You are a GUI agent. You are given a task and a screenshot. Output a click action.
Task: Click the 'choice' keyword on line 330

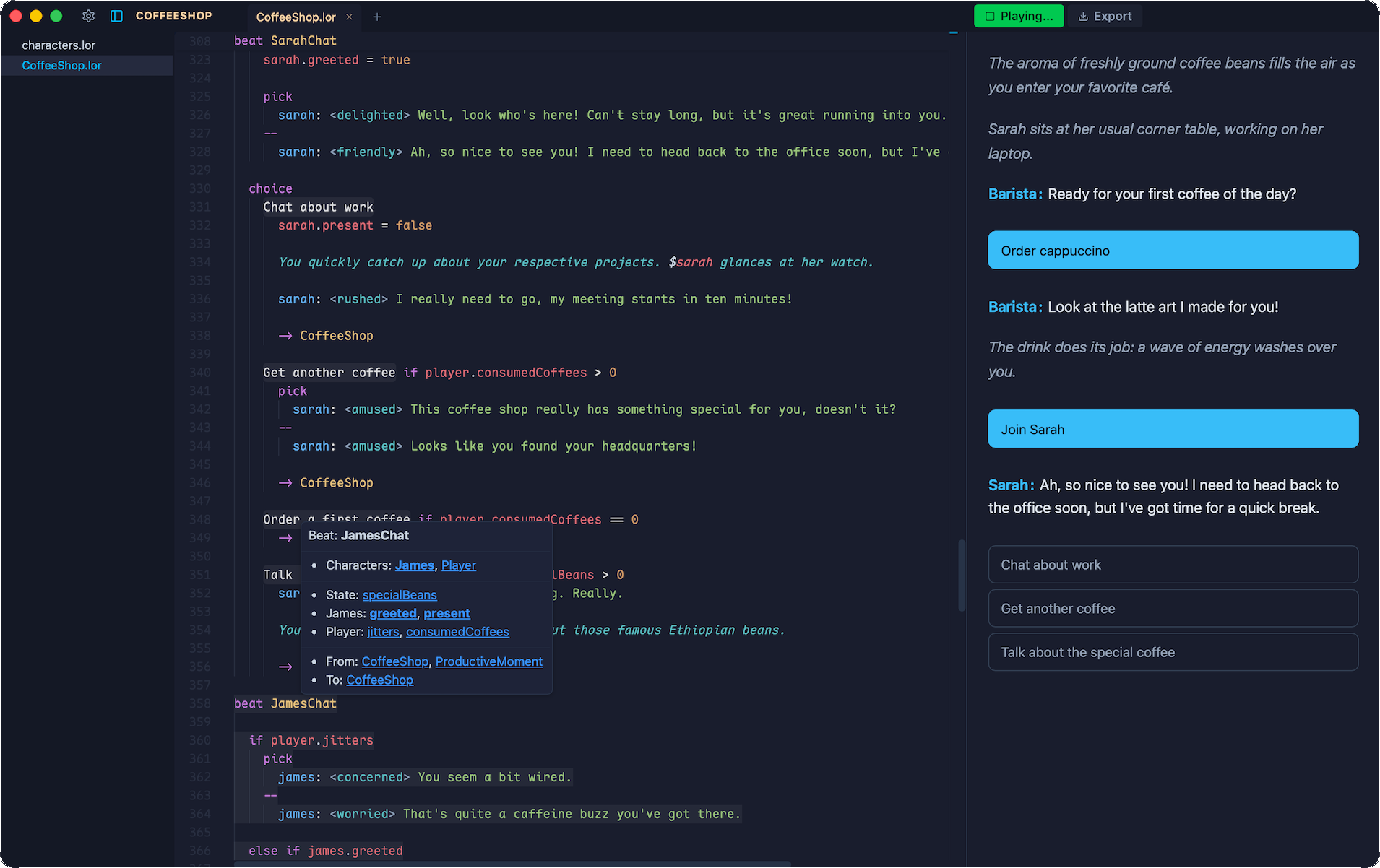point(270,188)
